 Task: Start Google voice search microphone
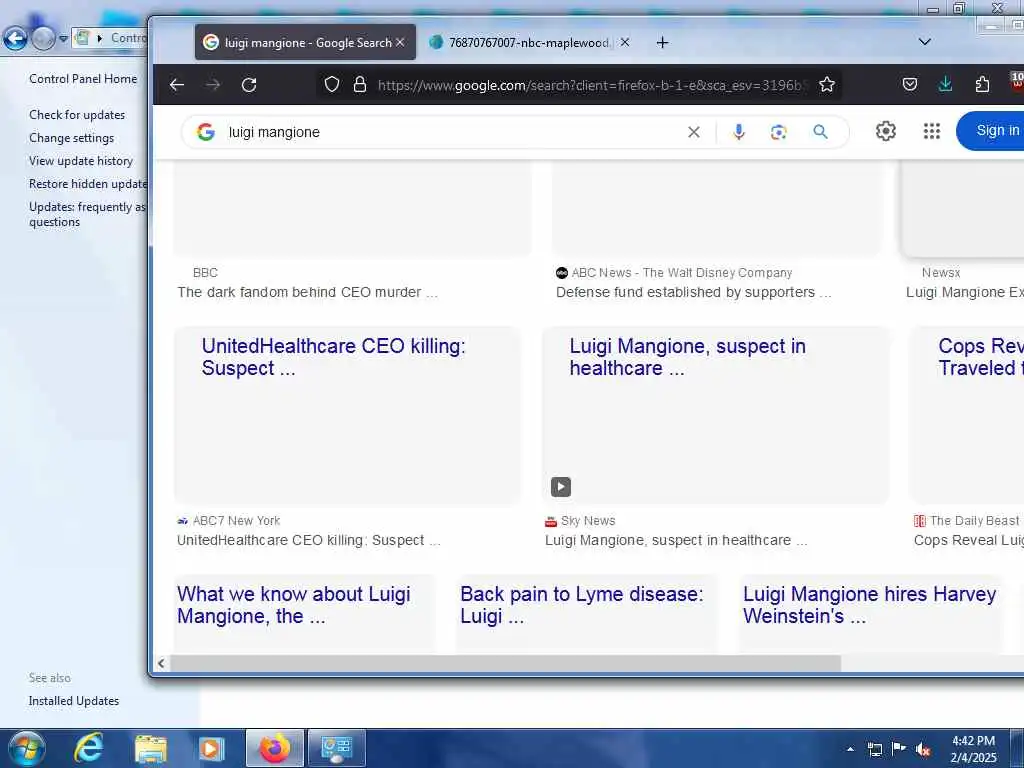[x=739, y=132]
